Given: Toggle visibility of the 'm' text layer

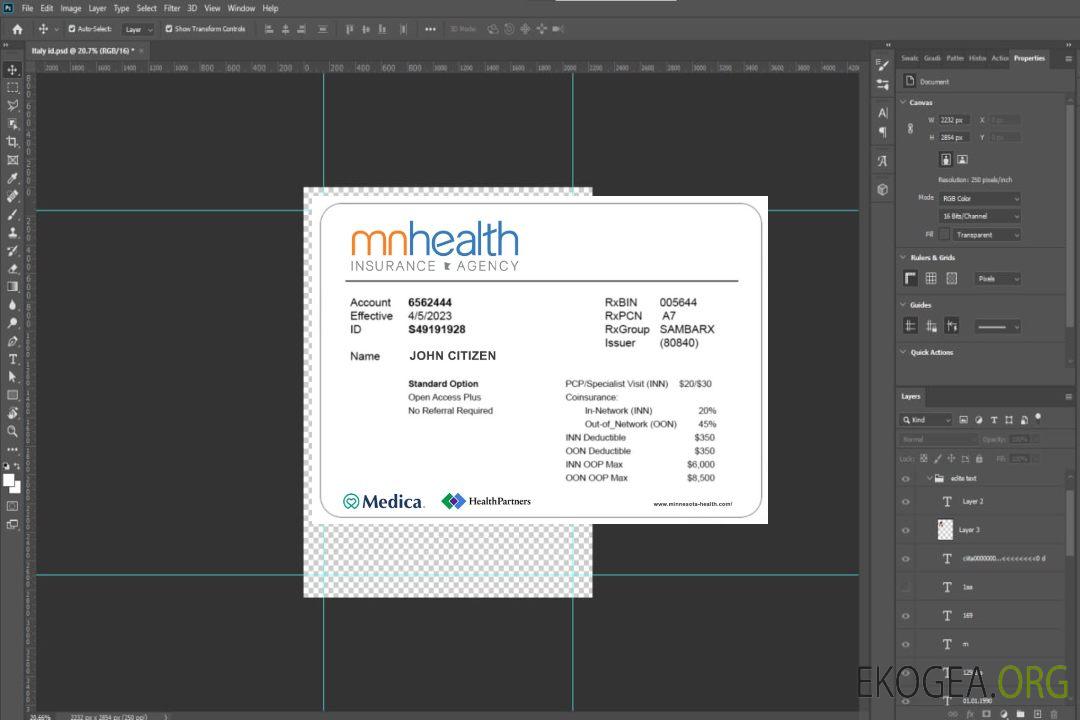Looking at the screenshot, I should coord(906,645).
